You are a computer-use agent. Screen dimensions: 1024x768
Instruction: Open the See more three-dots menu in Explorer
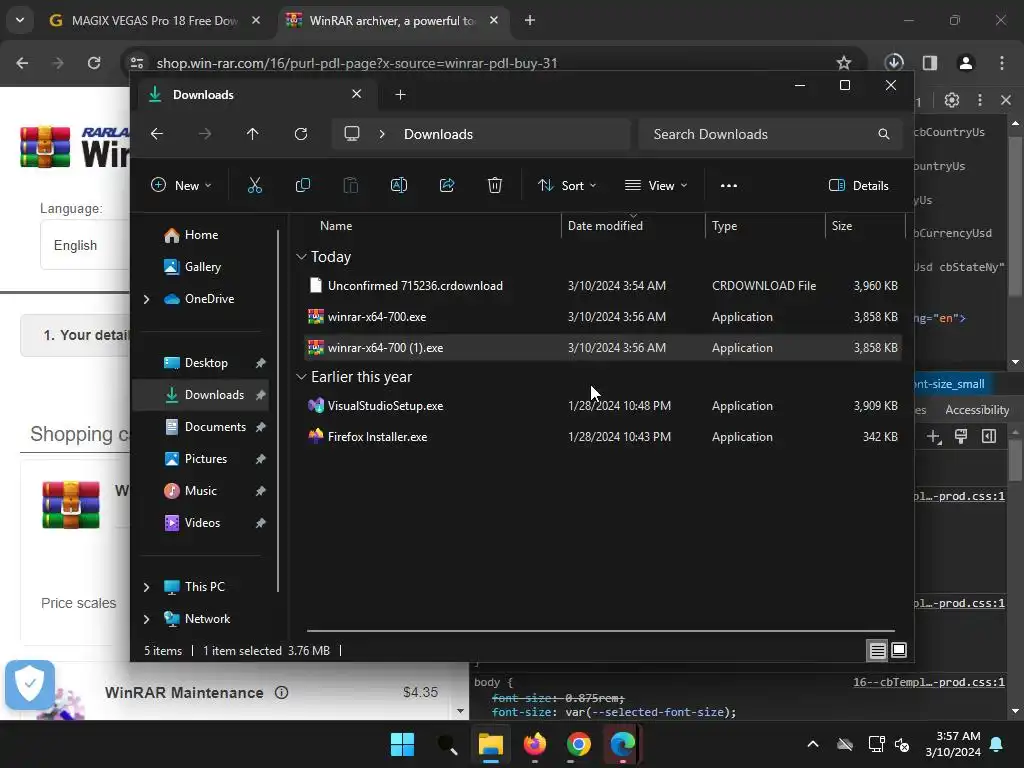pos(729,185)
